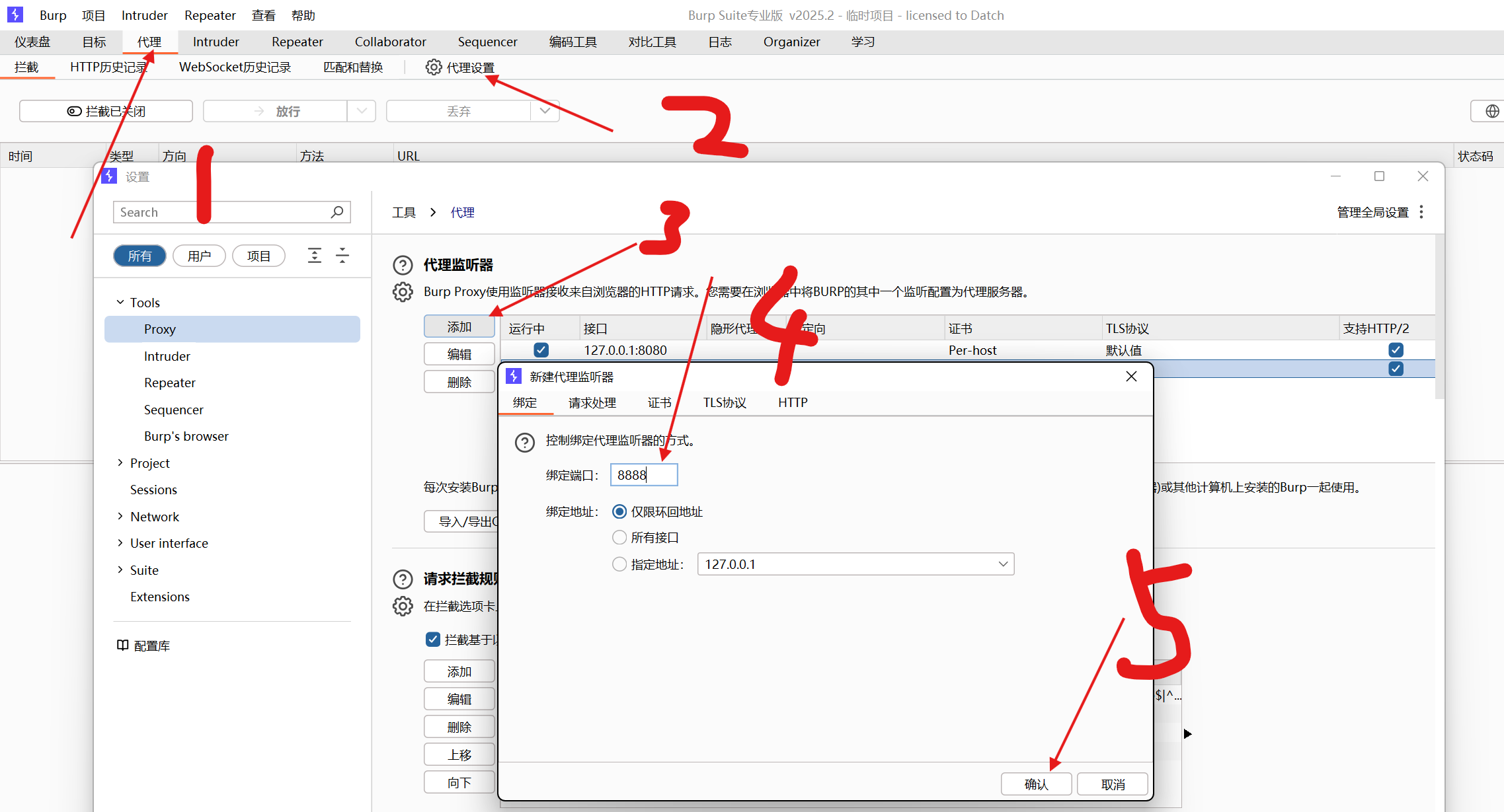Select the 所有 filter pill
The image size is (1504, 812).
(x=139, y=256)
